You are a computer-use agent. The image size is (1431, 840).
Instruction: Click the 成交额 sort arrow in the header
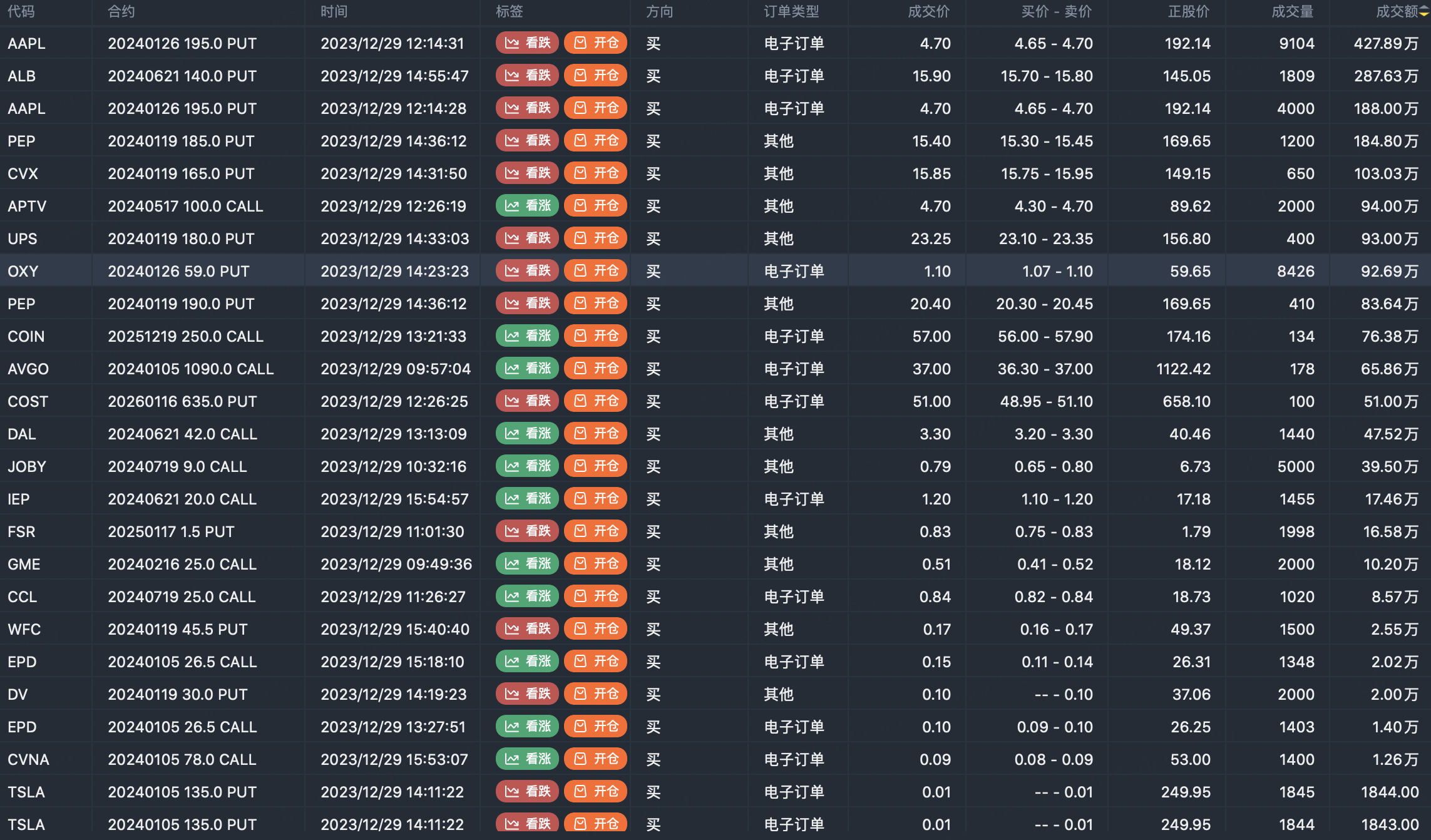pyautogui.click(x=1424, y=12)
